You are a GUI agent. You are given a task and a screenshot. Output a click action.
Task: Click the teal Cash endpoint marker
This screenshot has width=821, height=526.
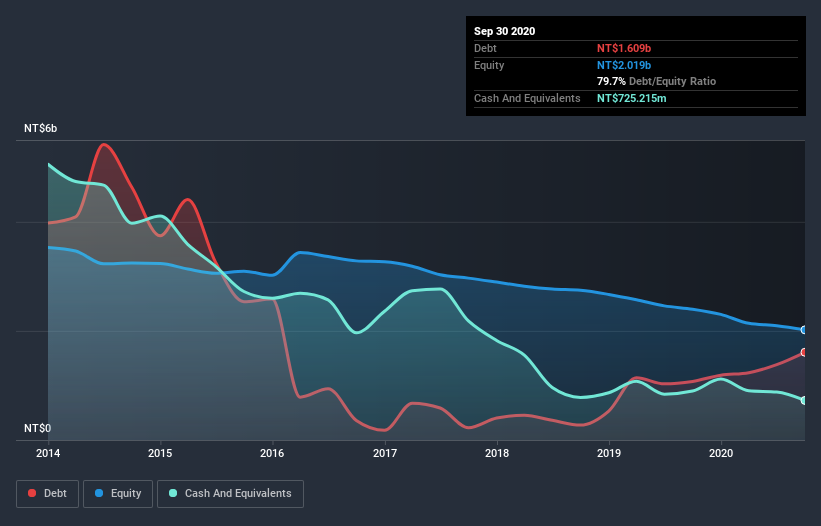click(804, 400)
